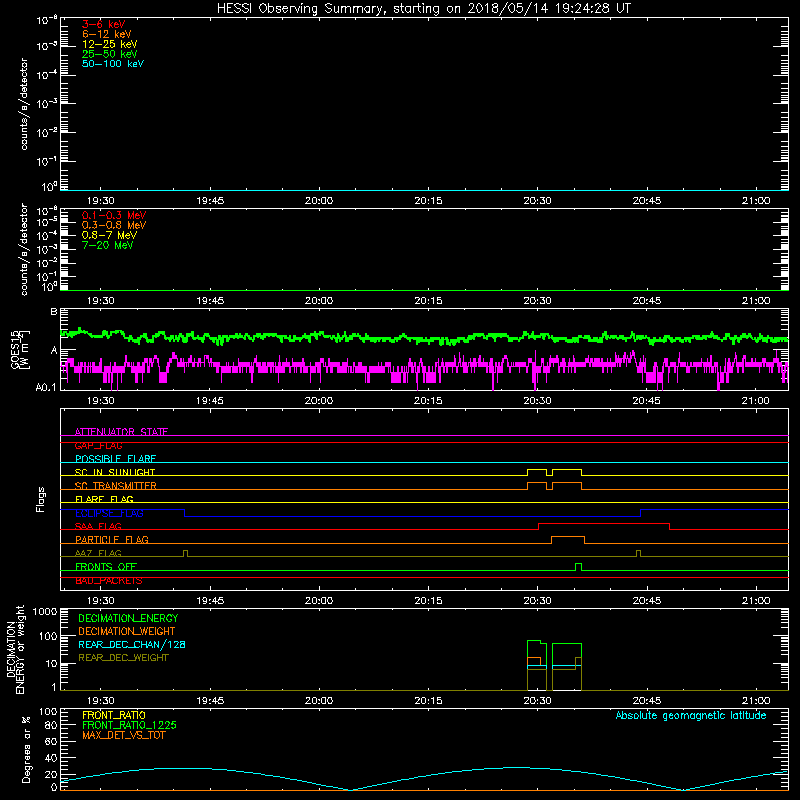Click the 19:30 tick label under flags plot
This screenshot has height=800, width=800.
click(x=101, y=601)
